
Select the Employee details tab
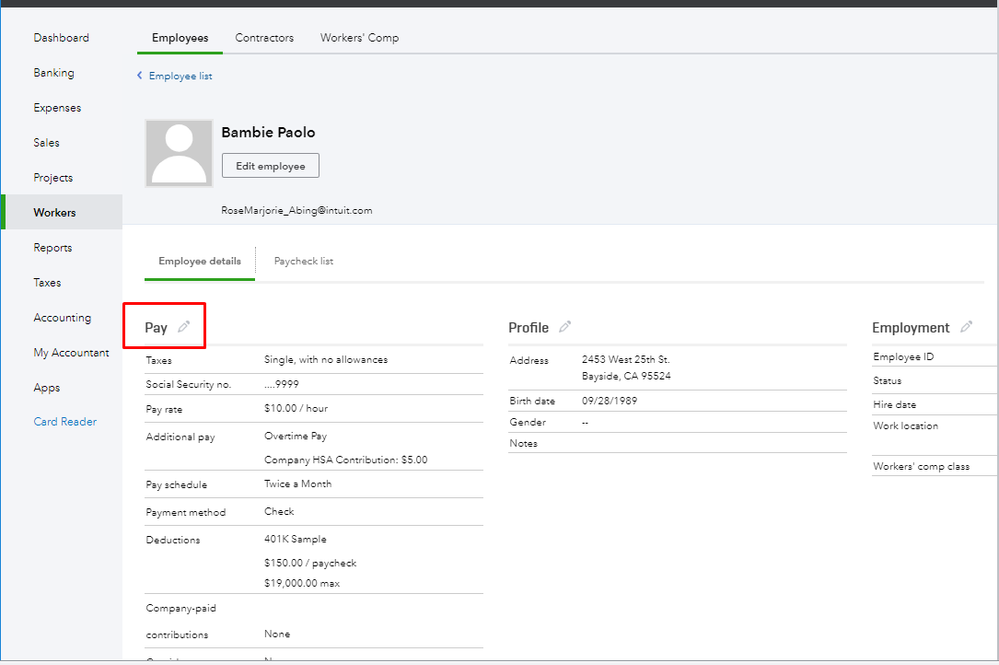coord(199,261)
